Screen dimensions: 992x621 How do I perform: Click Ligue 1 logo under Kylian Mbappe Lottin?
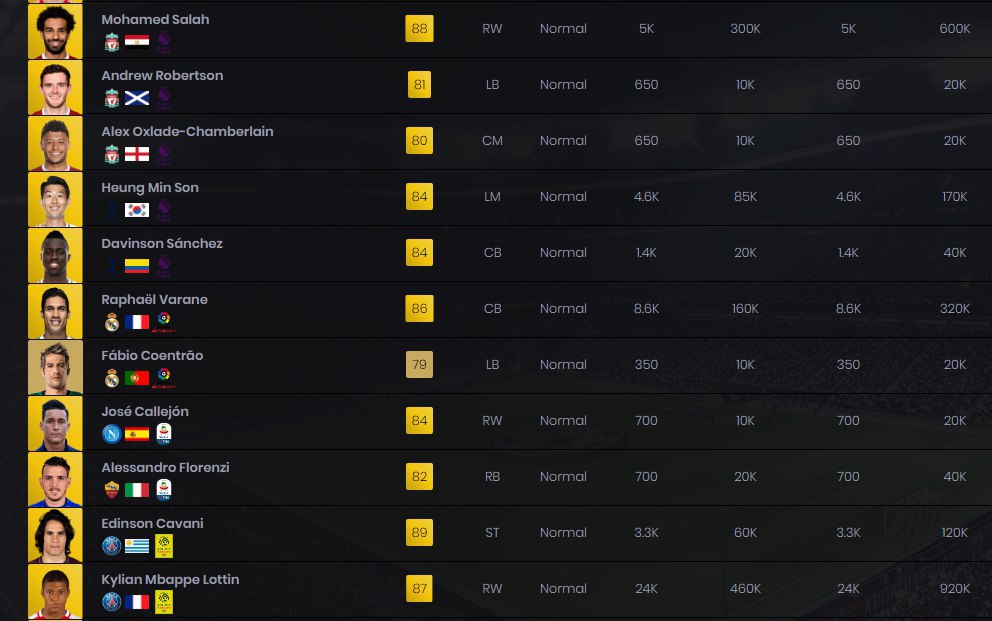[x=164, y=601]
